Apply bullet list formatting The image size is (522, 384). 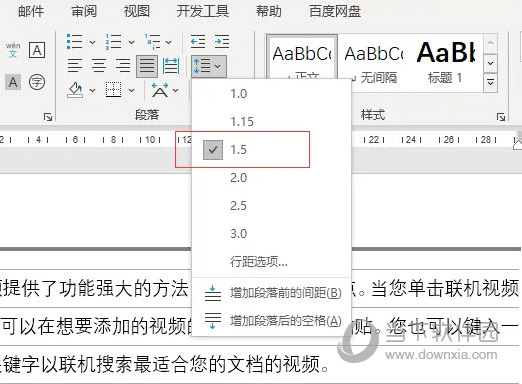click(75, 42)
